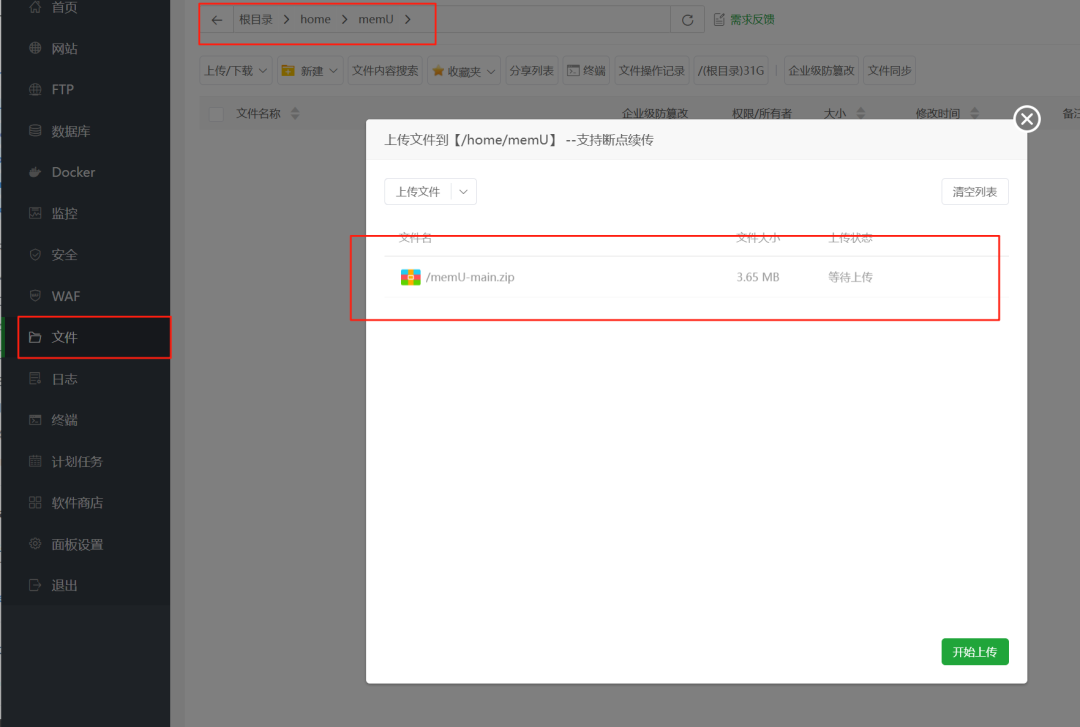Open 首页 home in sidebar
The image size is (1080, 727).
coord(64,8)
